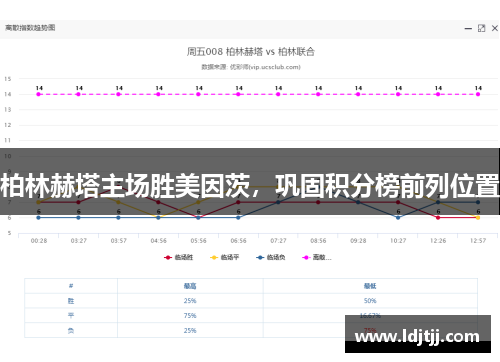Select the pink 14 data point at 03:27
Screen dimensions: 500x362
78,94
